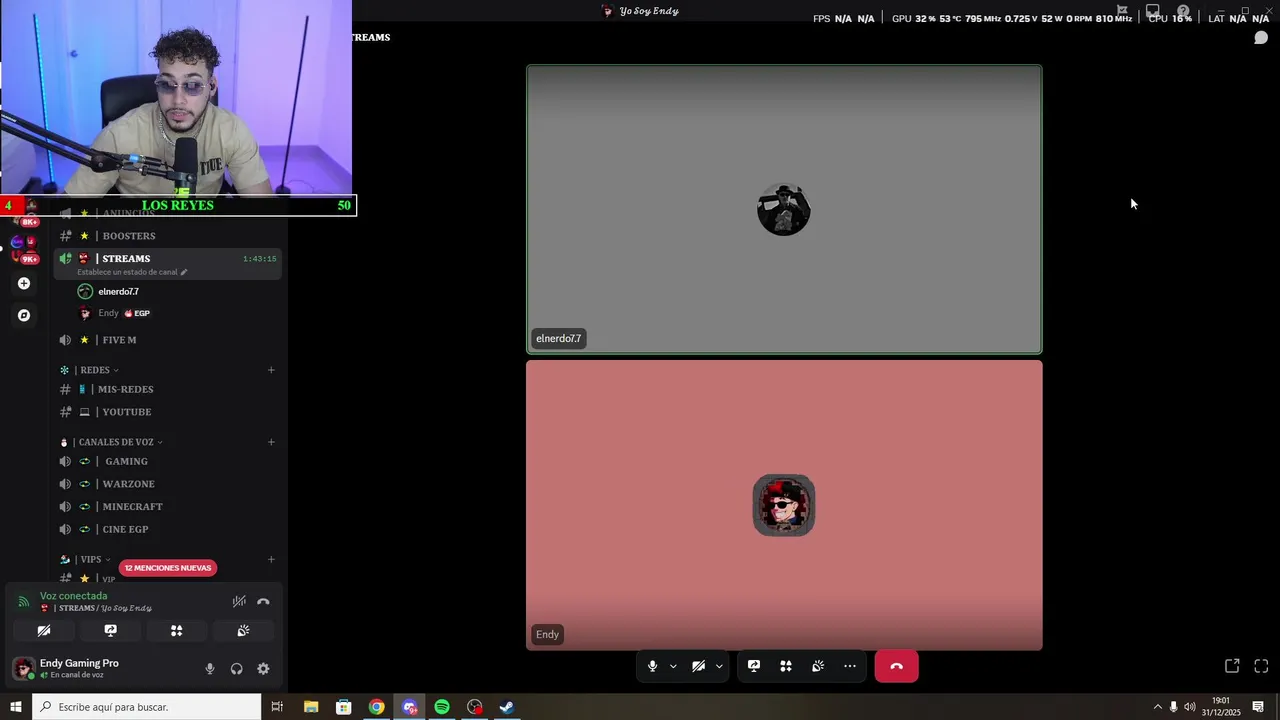Open Spotify from the taskbar
Image resolution: width=1280 pixels, height=720 pixels.
point(442,707)
